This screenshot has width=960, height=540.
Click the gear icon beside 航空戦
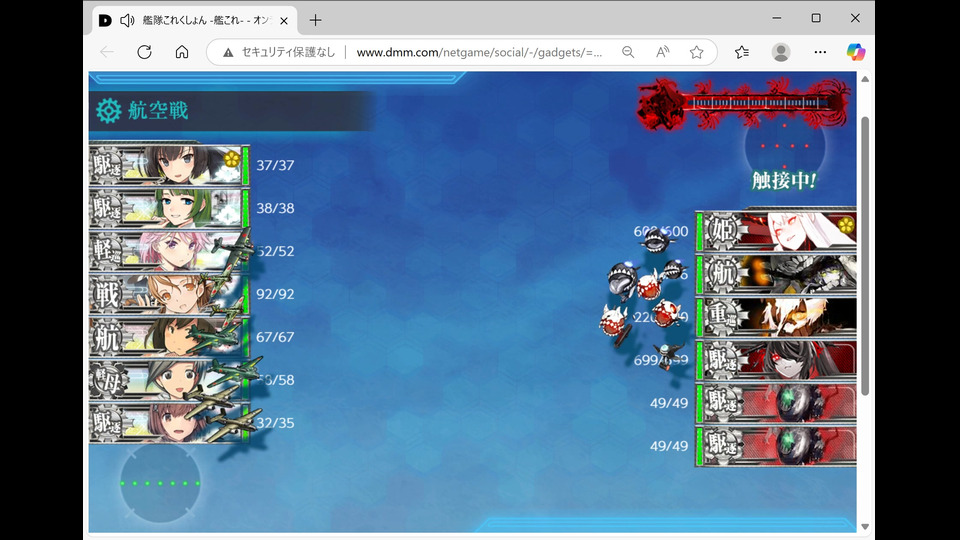[x=109, y=111]
